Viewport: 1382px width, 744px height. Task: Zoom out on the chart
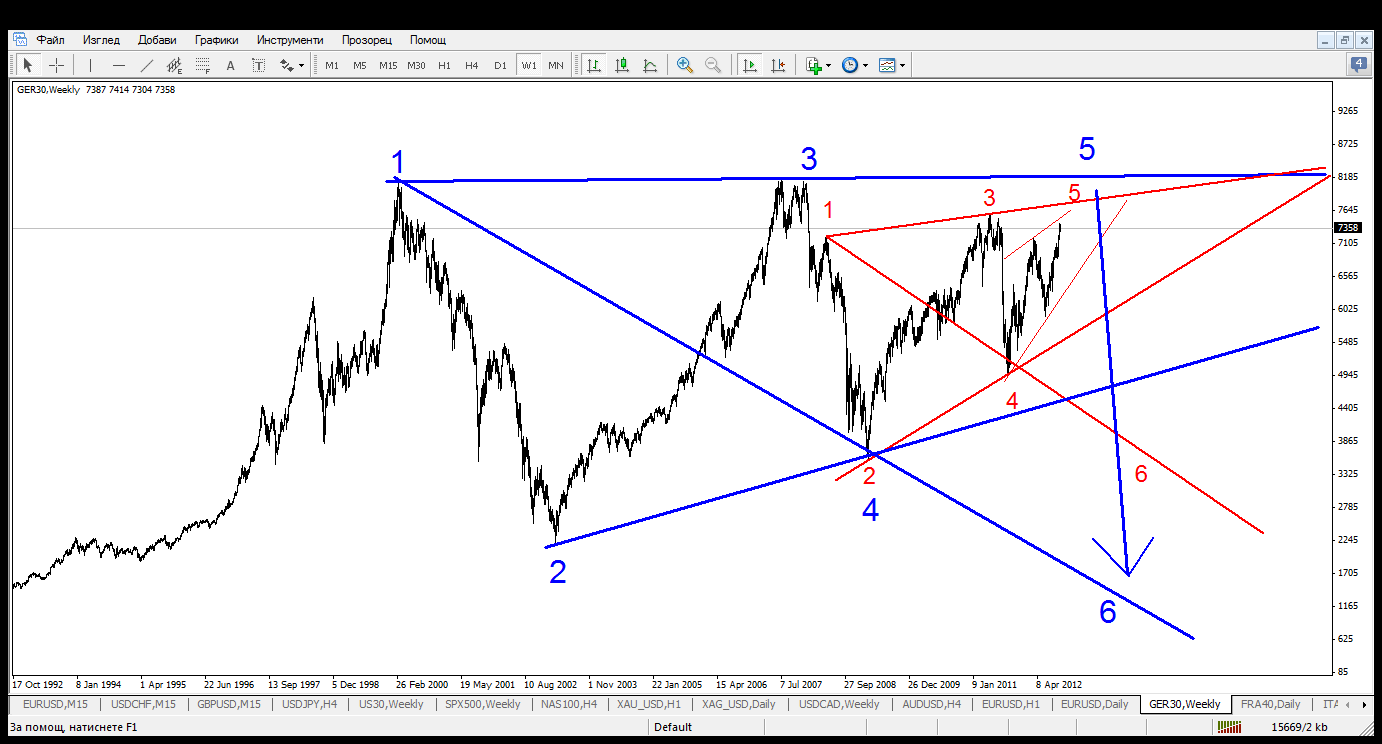pos(713,65)
